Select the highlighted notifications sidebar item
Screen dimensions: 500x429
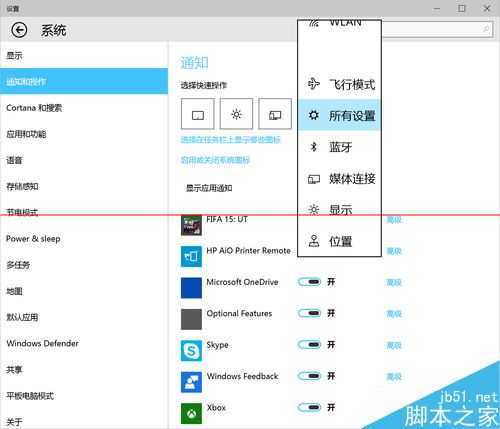pyautogui.click(x=84, y=81)
